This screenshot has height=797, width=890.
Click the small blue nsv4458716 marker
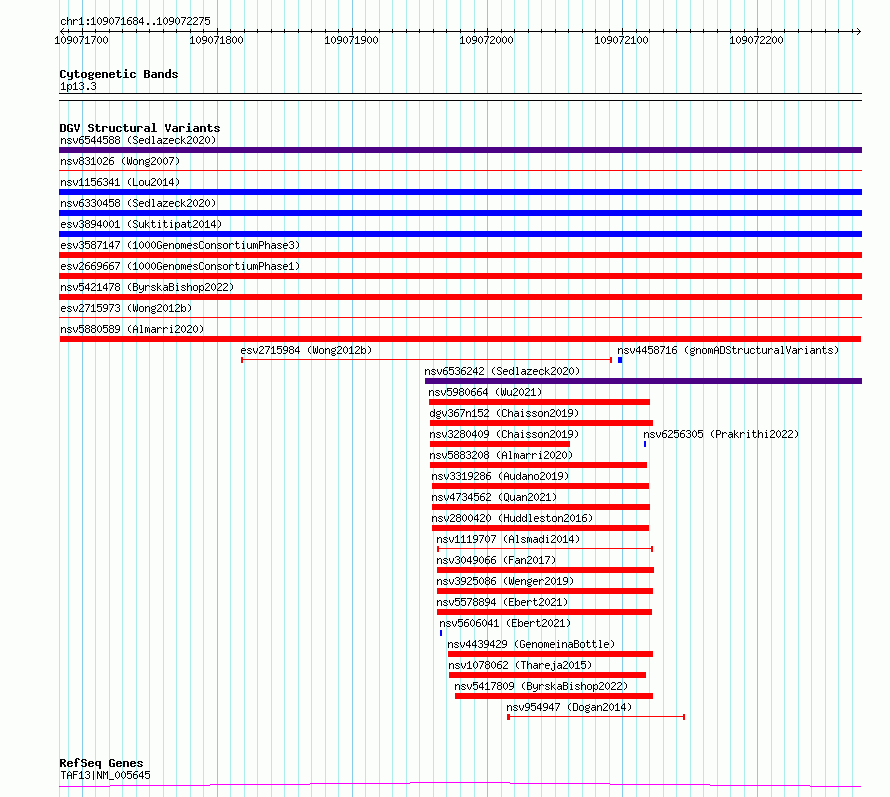click(620, 360)
